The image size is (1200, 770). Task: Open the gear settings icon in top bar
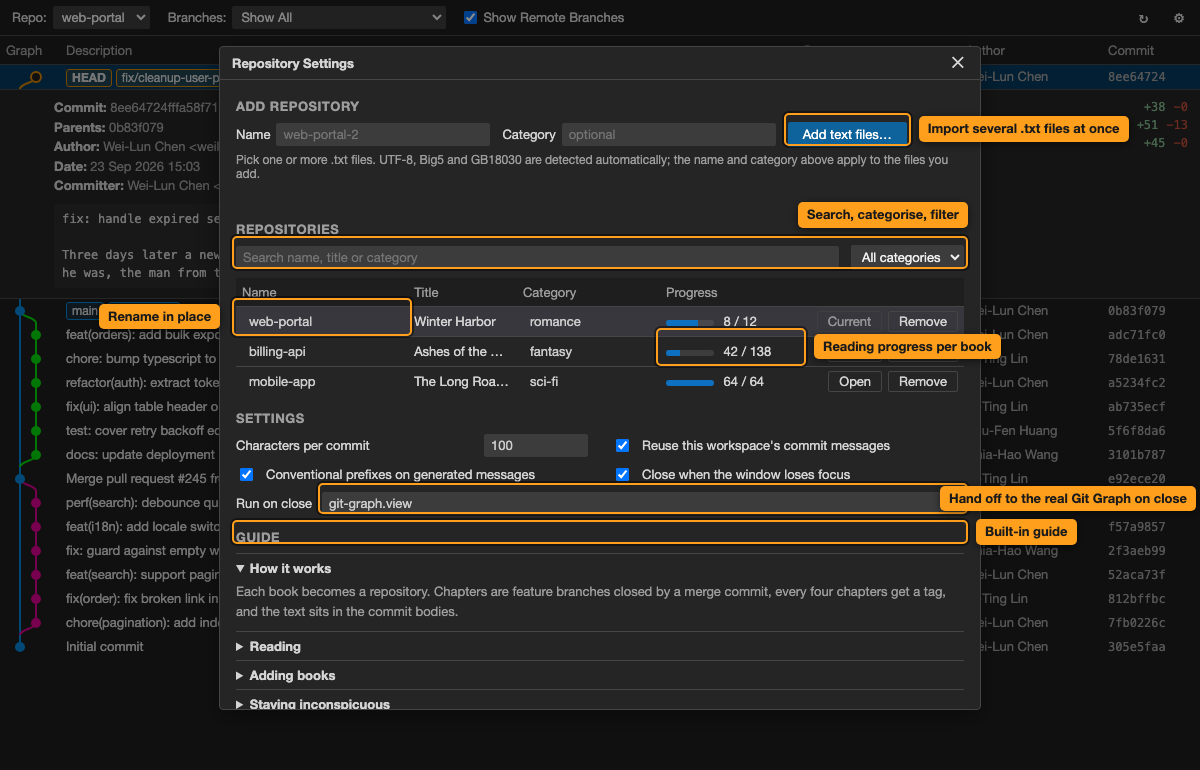(x=1179, y=18)
